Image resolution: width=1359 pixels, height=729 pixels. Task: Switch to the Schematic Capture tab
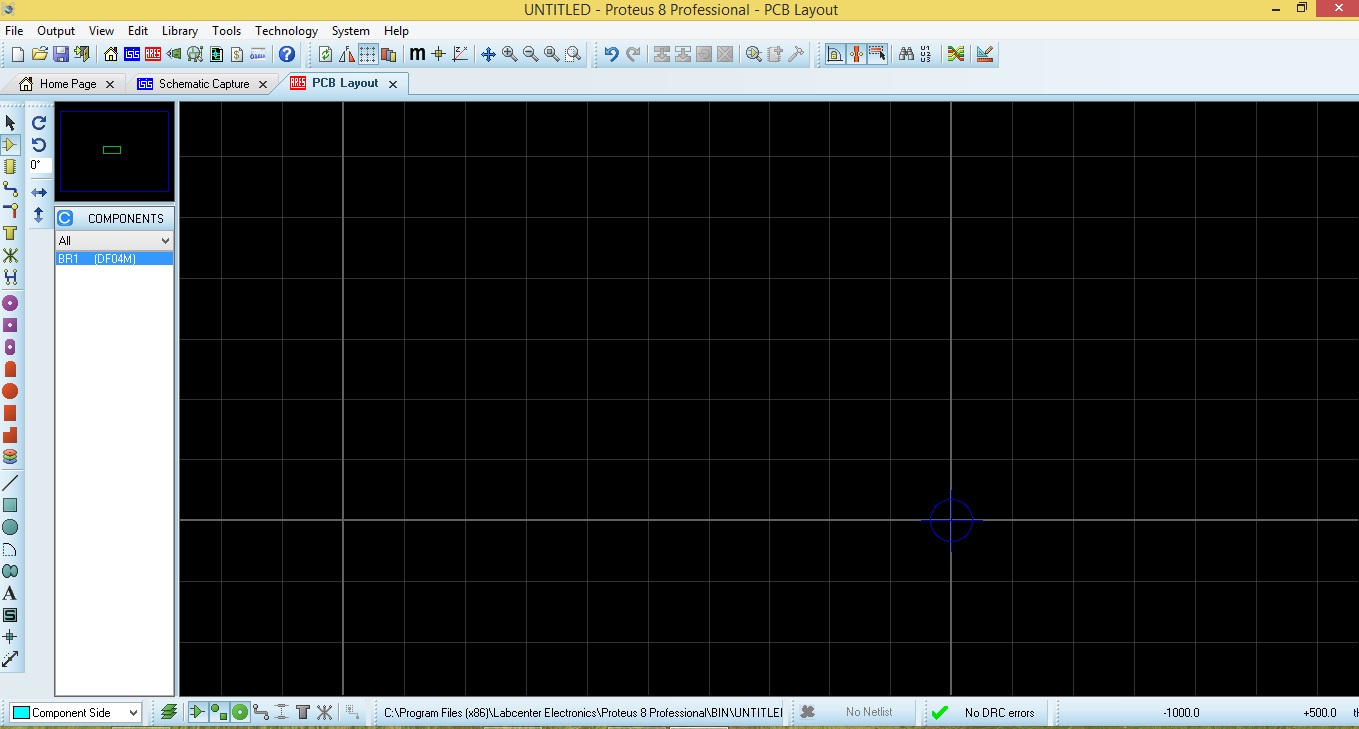click(x=203, y=84)
